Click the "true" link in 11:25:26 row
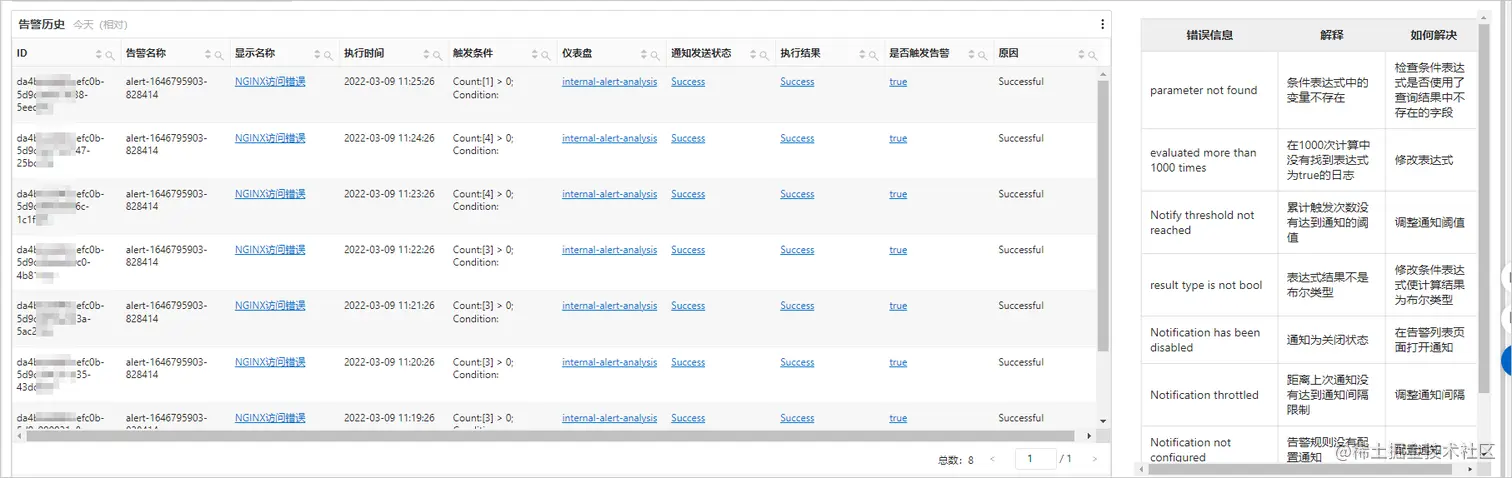Viewport: 1512px width, 478px height. coord(898,82)
